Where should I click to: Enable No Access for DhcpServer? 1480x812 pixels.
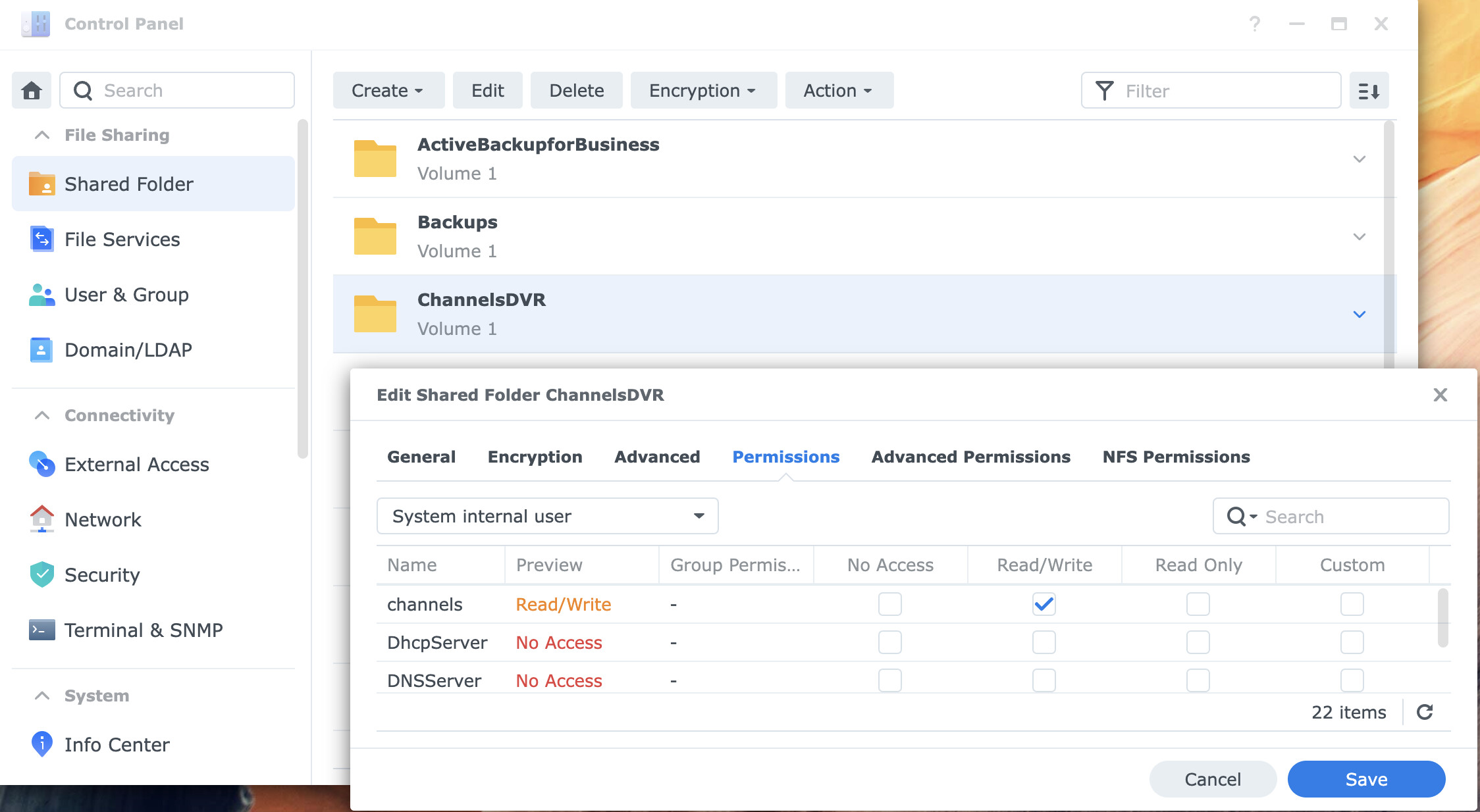889,642
